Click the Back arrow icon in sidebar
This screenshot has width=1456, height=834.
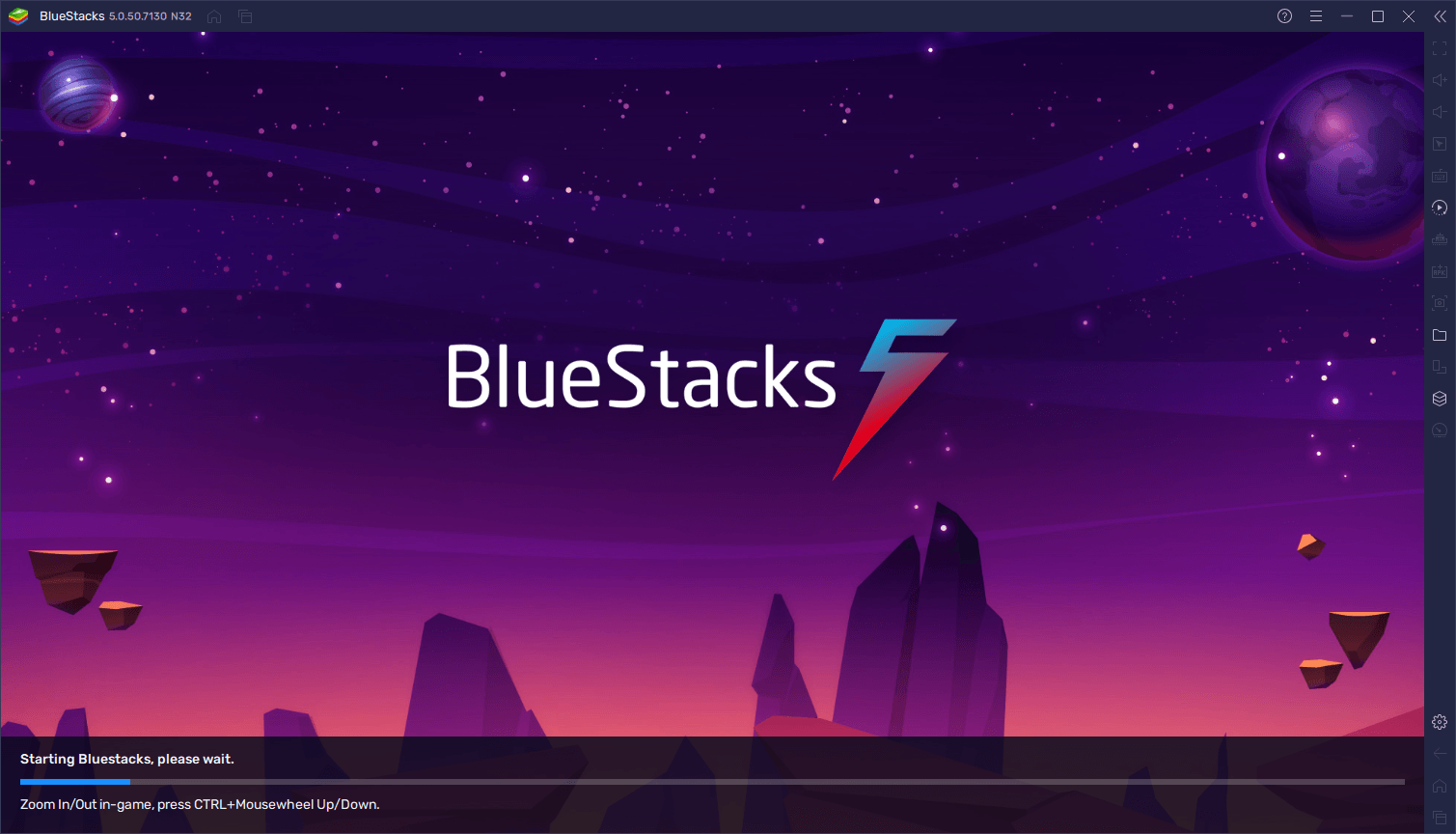pos(1440,754)
